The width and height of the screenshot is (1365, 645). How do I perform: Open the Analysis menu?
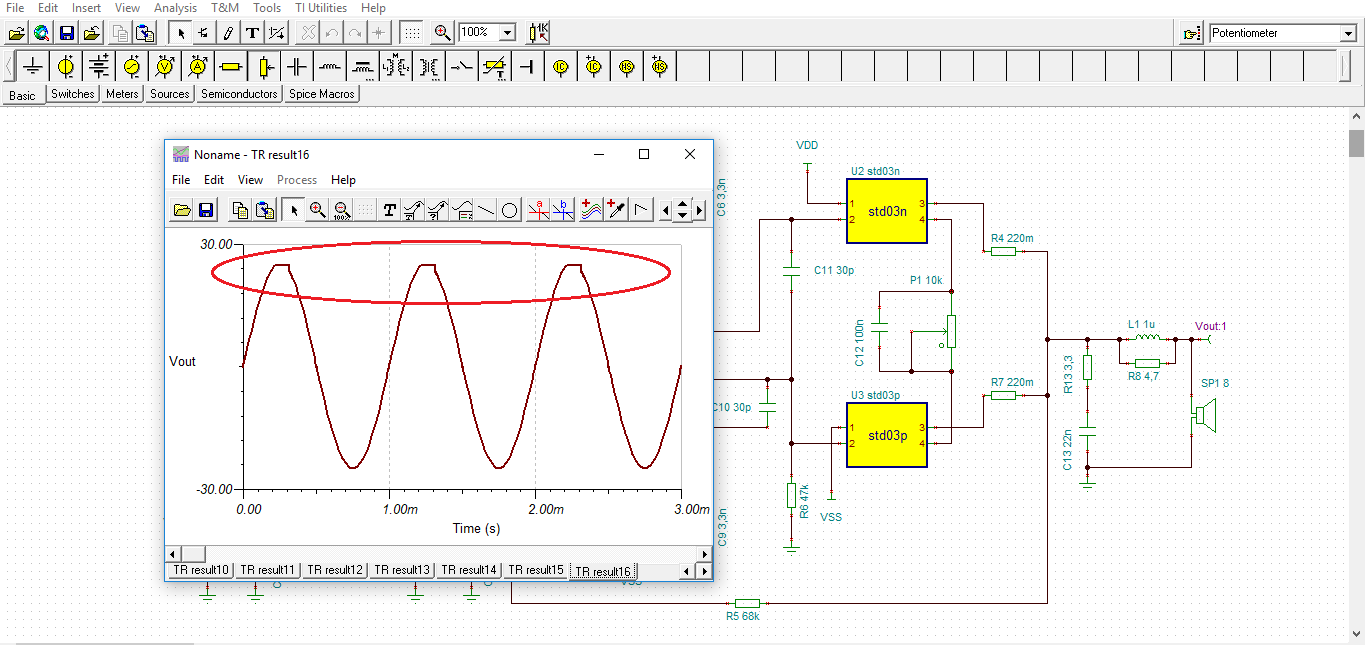[x=175, y=8]
